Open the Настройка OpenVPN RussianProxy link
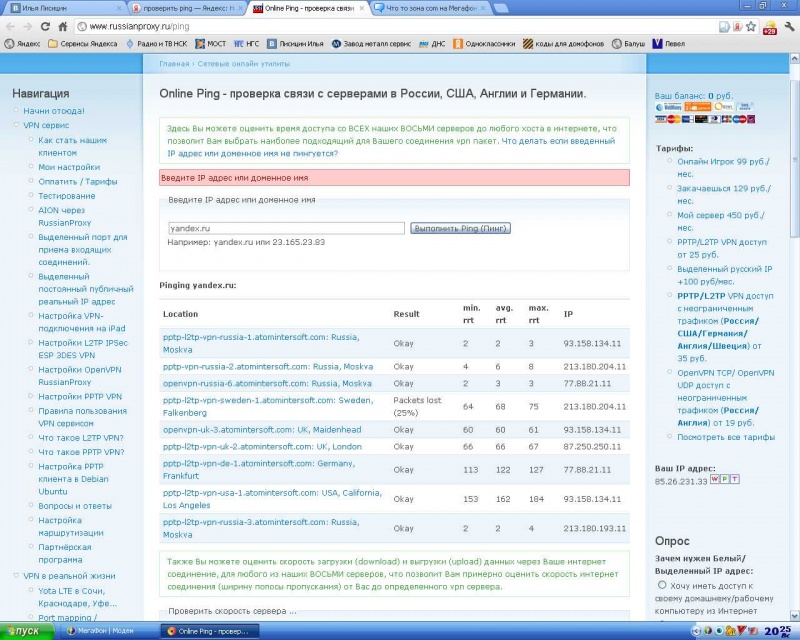Image resolution: width=800 pixels, height=640 pixels. click(80, 375)
